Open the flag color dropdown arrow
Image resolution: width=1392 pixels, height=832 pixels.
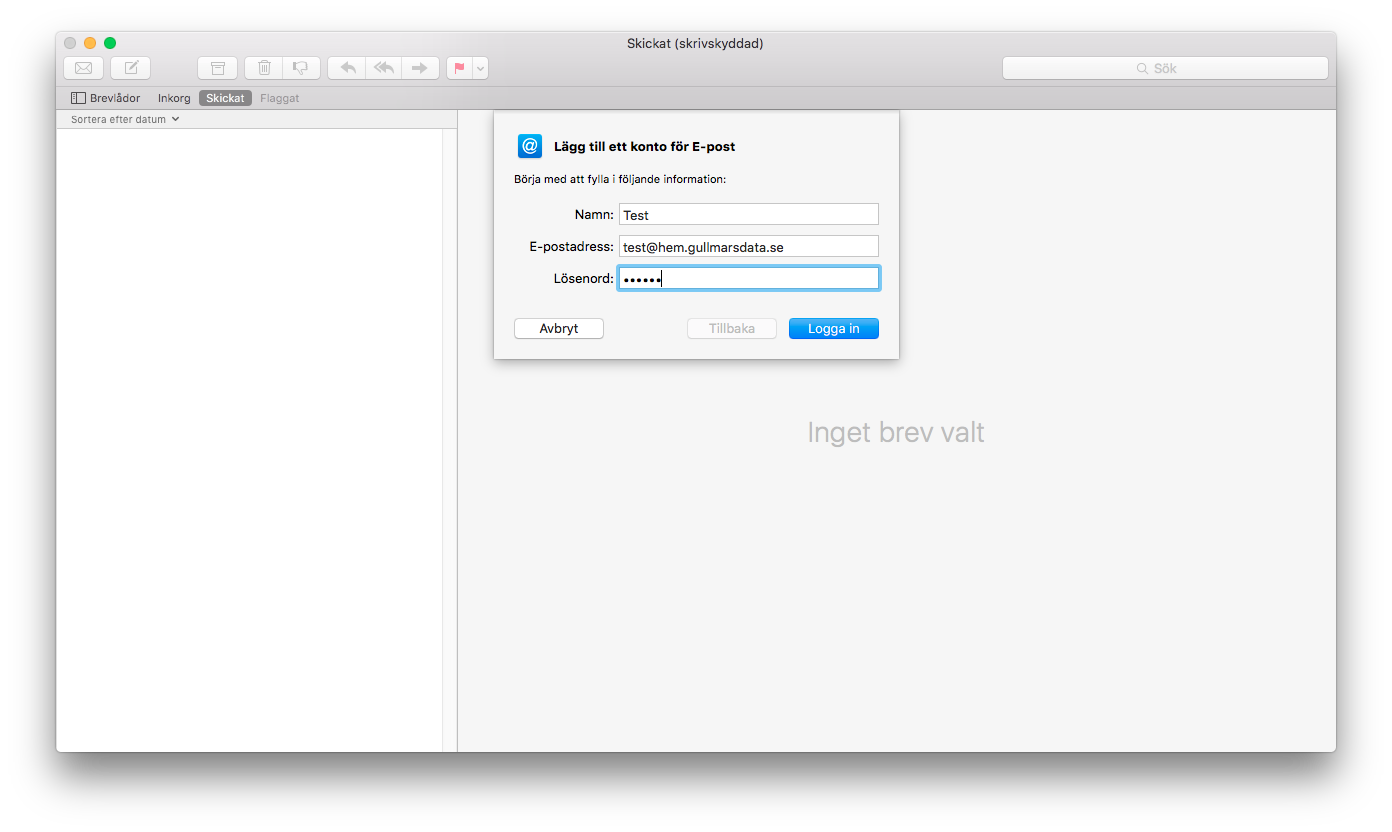481,68
